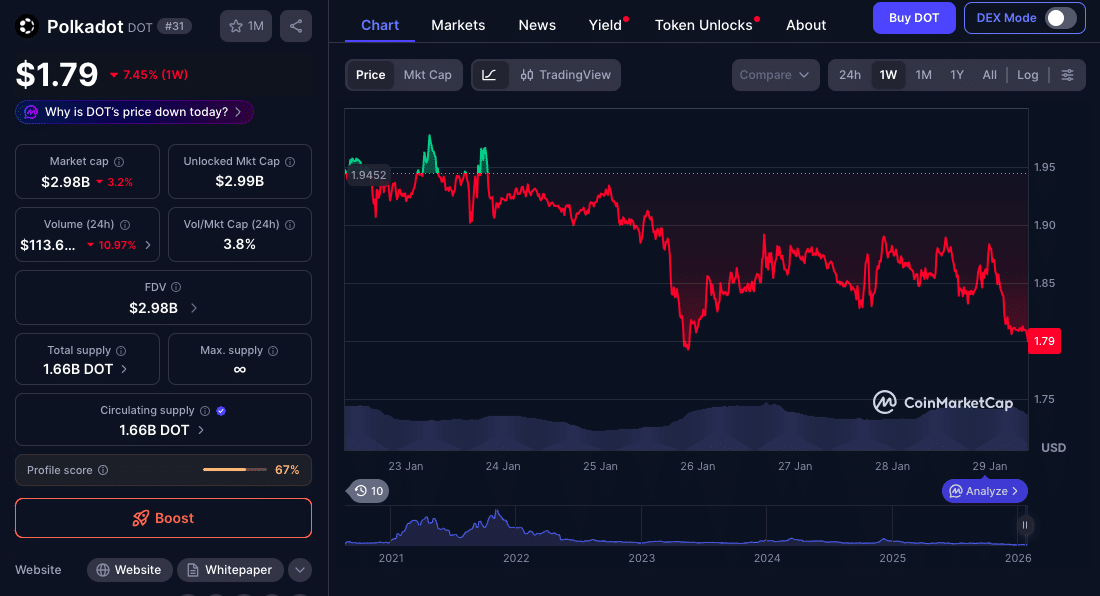Image resolution: width=1100 pixels, height=596 pixels.
Task: Open the Compare dropdown
Action: [x=775, y=75]
